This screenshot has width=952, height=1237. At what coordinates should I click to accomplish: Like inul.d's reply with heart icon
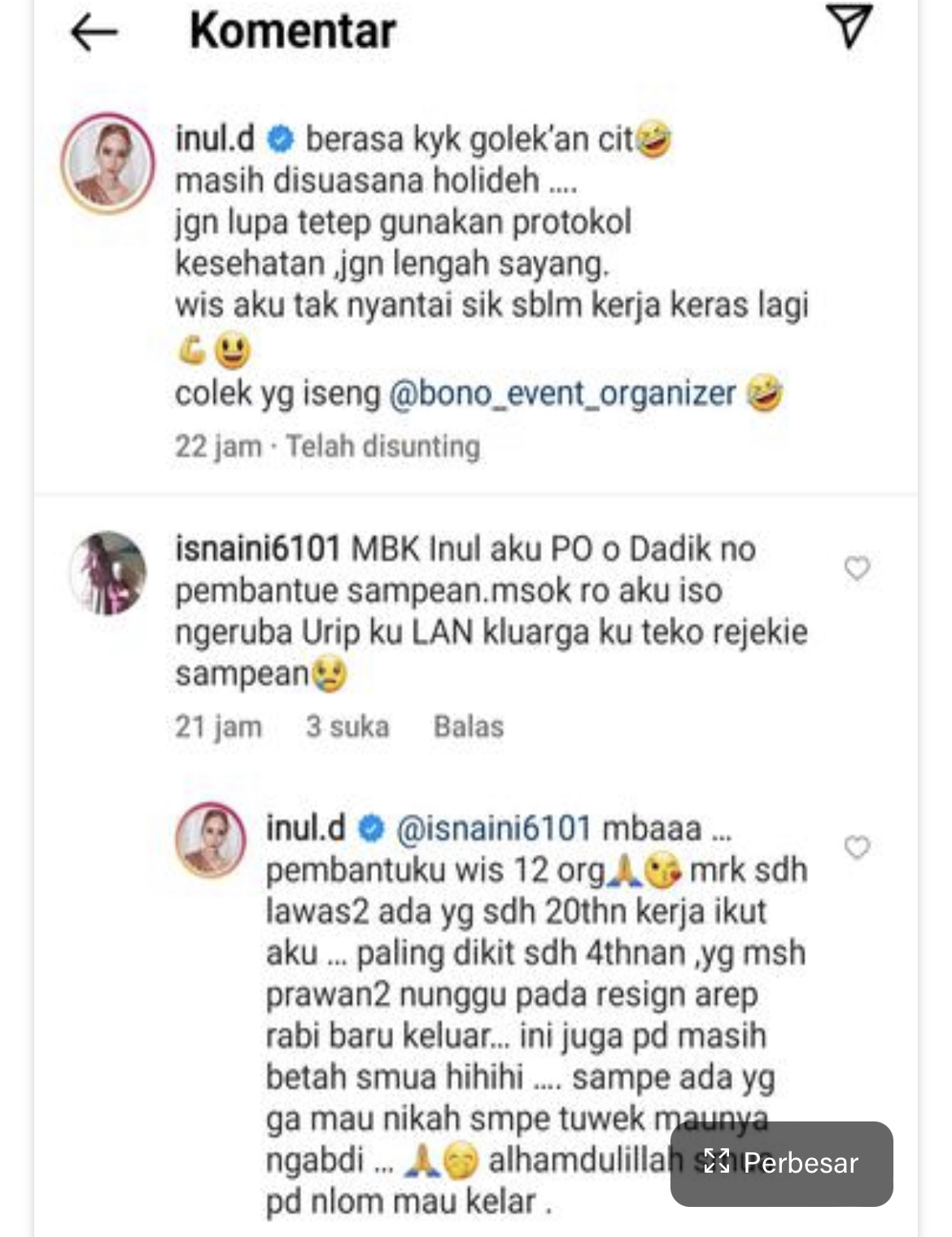[x=857, y=847]
